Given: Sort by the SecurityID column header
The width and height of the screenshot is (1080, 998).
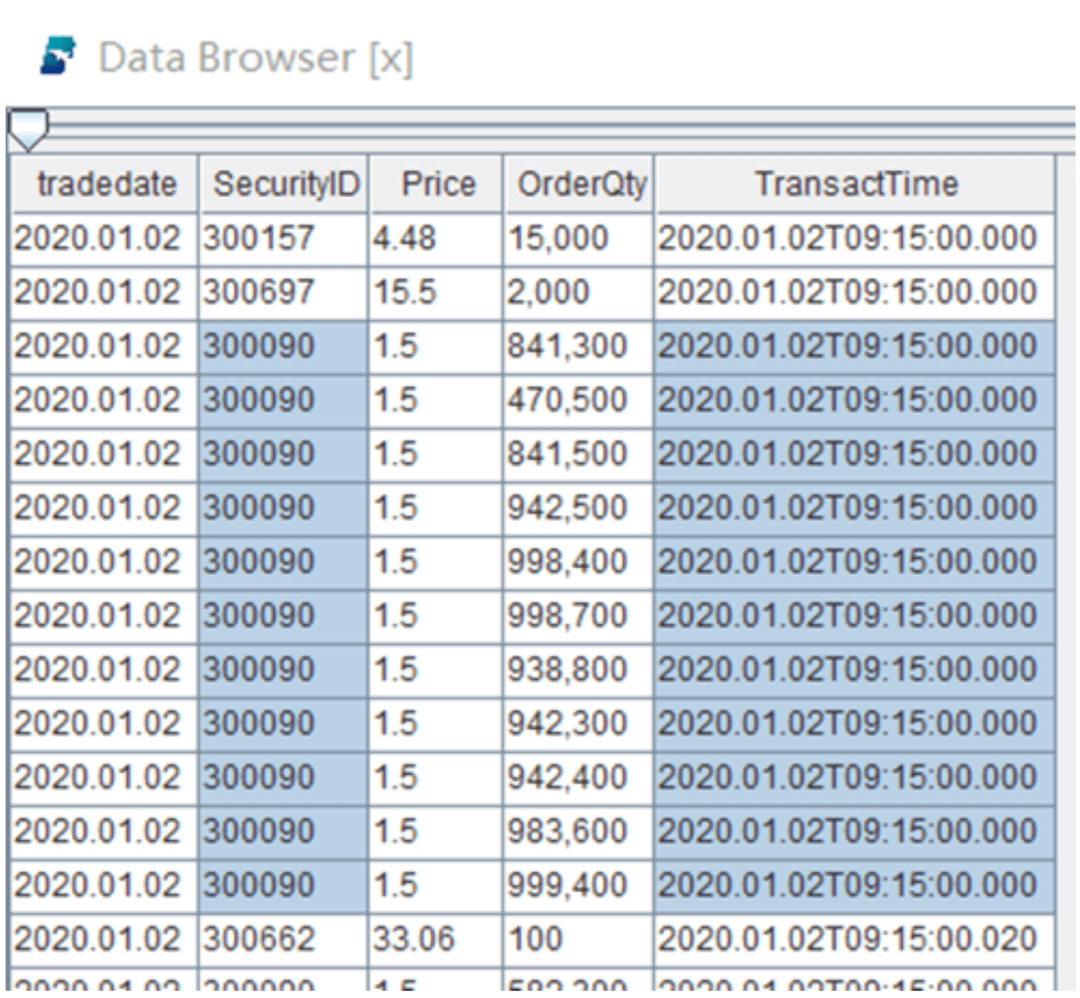Looking at the screenshot, I should (x=285, y=184).
